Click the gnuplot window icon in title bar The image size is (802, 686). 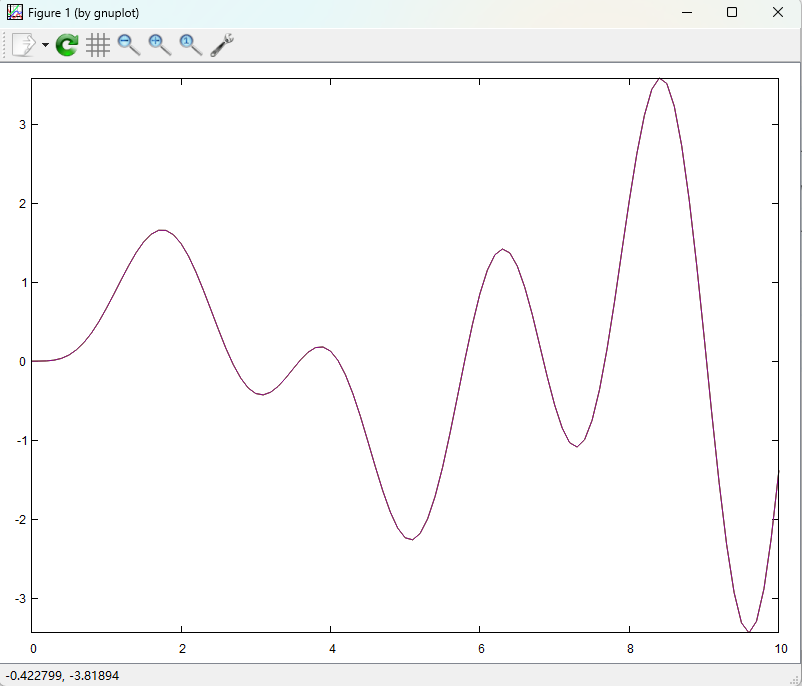(15, 12)
